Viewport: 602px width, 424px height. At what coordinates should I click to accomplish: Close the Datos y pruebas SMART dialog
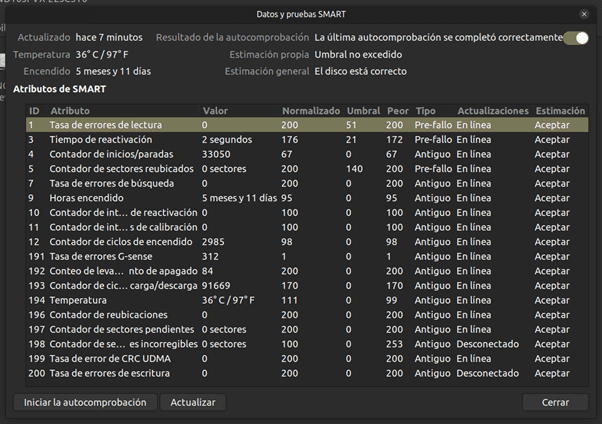coord(584,14)
